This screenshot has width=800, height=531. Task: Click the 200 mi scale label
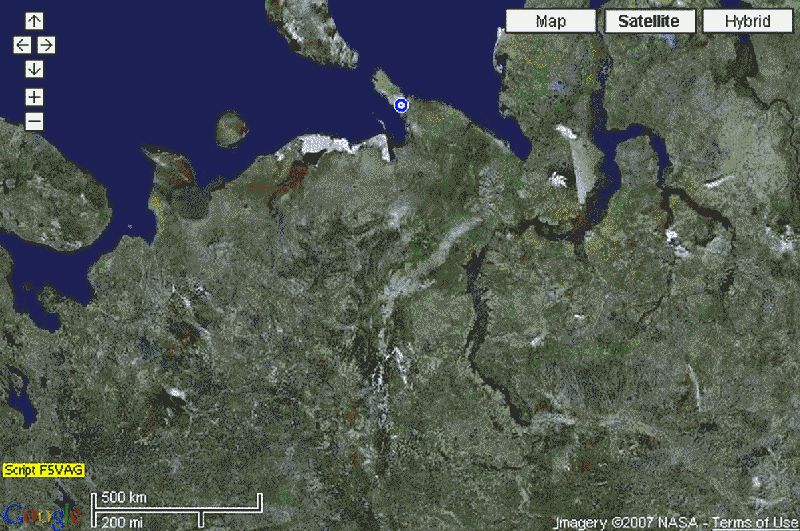pos(122,523)
